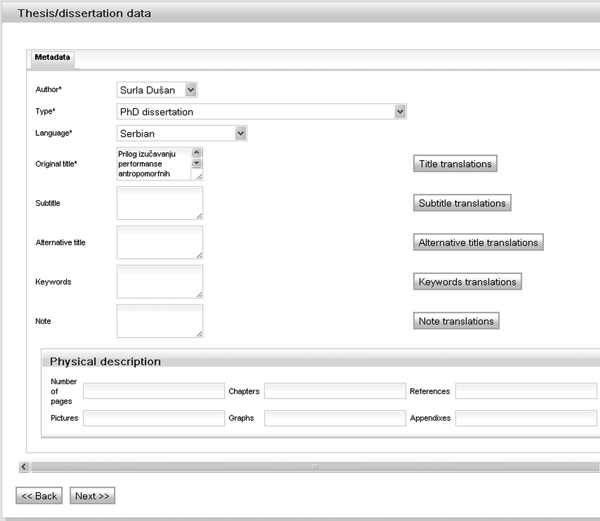Open Subtitle translations

click(x=462, y=203)
